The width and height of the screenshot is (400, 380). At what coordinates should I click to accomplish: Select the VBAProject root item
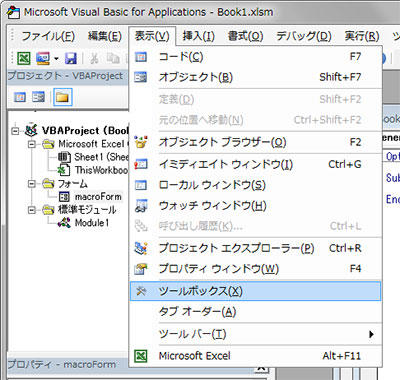pyautogui.click(x=85, y=131)
